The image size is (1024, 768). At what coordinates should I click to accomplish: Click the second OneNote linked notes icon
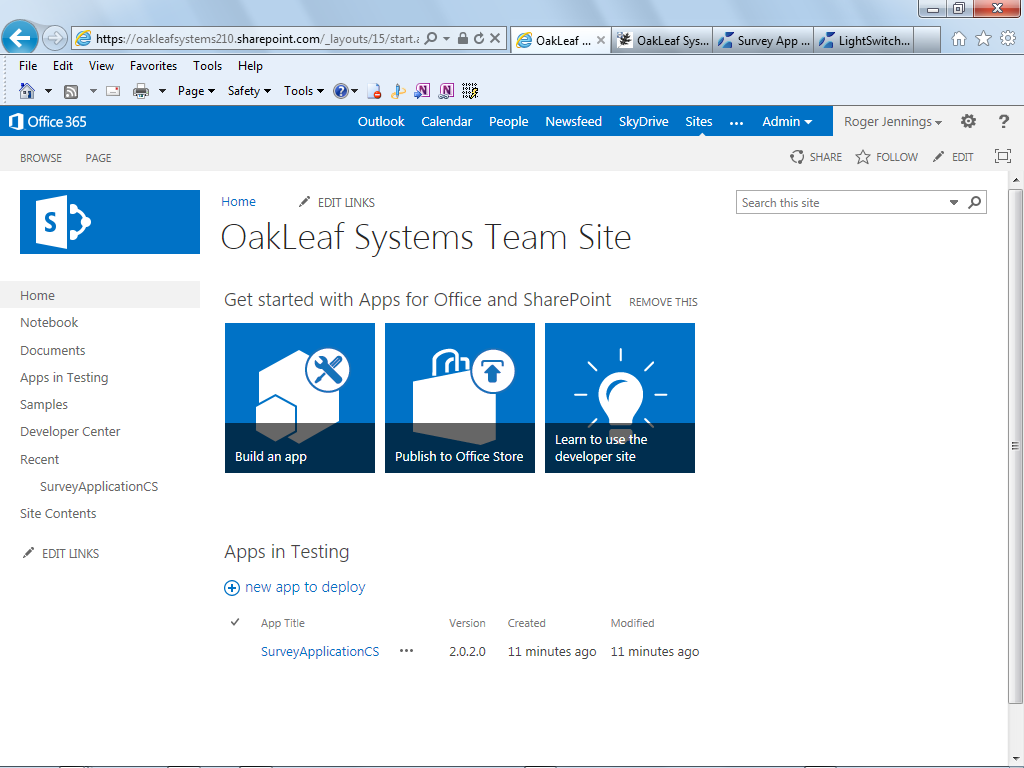447,91
